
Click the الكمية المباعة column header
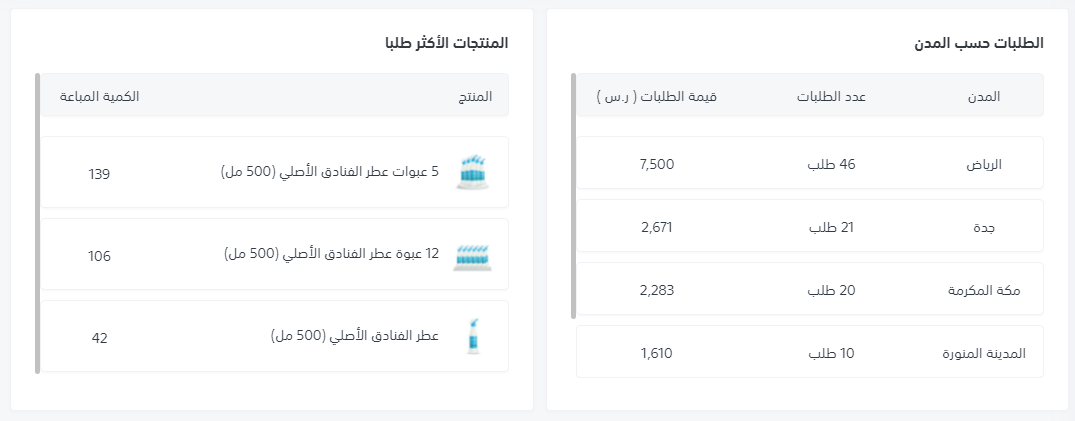coord(99,96)
